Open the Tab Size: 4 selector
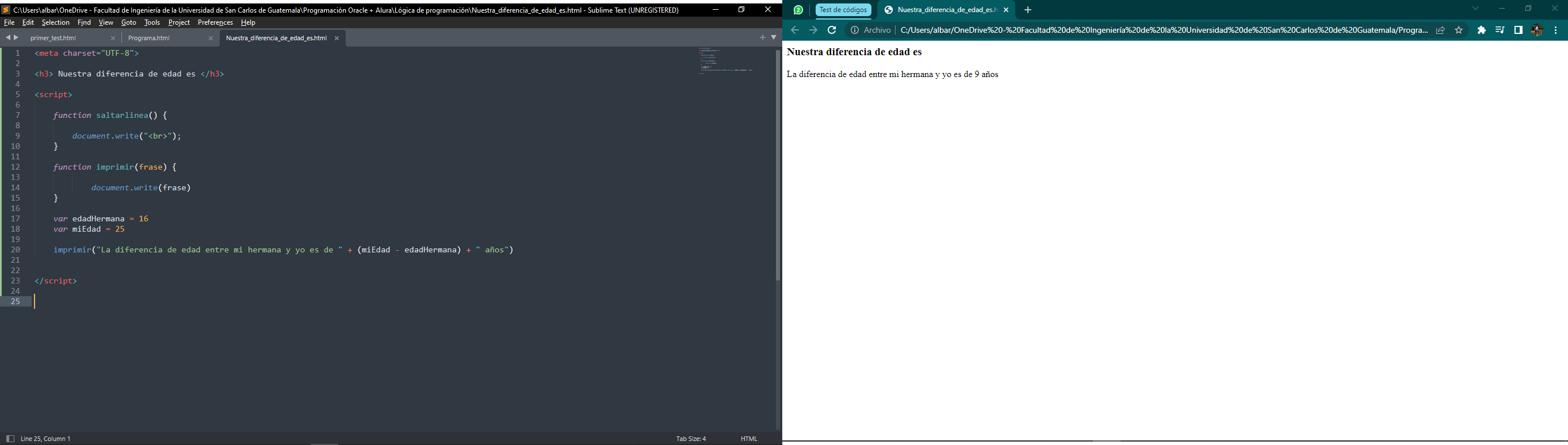Image resolution: width=1568 pixels, height=445 pixels. (x=691, y=438)
